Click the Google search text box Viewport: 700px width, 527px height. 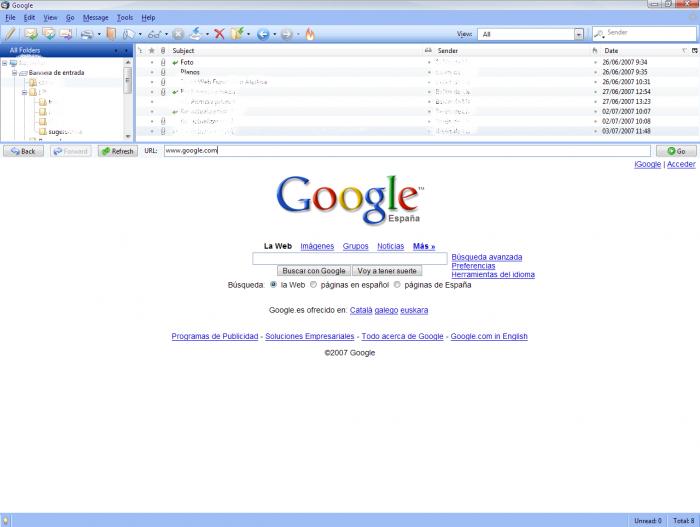tap(350, 258)
